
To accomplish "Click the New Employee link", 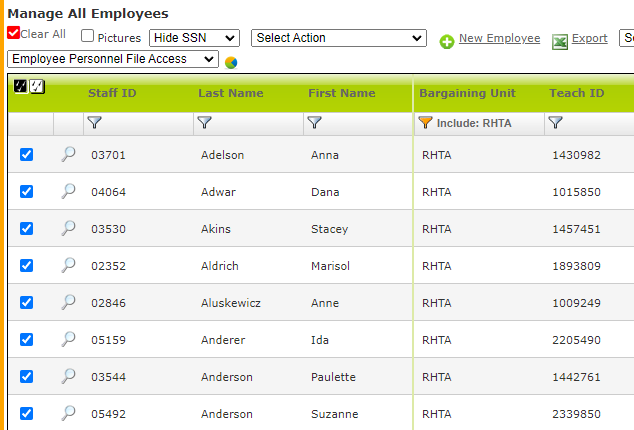I will [x=499, y=39].
